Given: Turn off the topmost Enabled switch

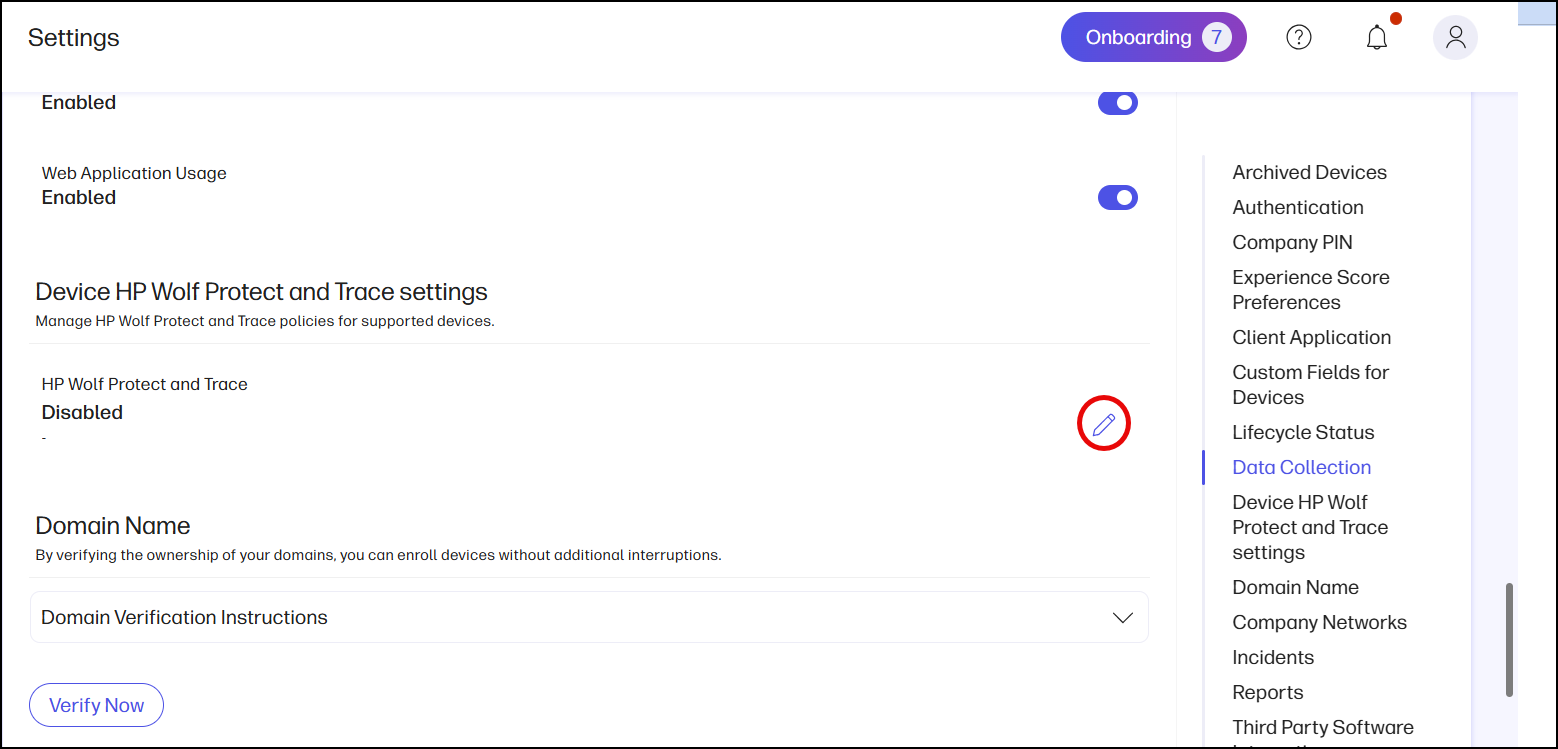Looking at the screenshot, I should point(1117,102).
